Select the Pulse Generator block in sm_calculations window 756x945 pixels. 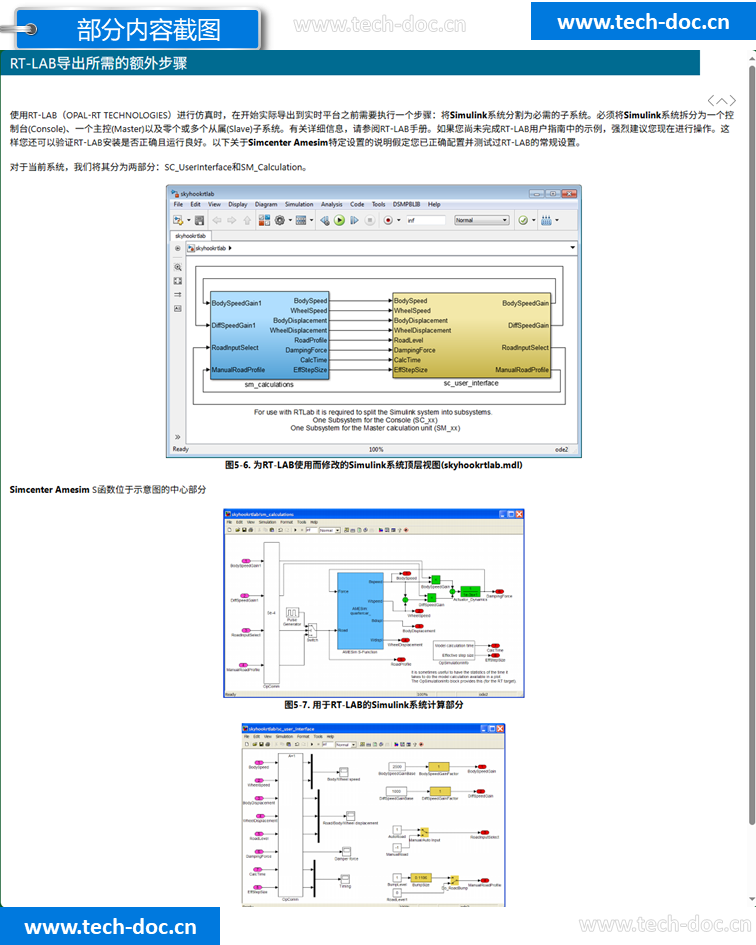click(x=292, y=612)
